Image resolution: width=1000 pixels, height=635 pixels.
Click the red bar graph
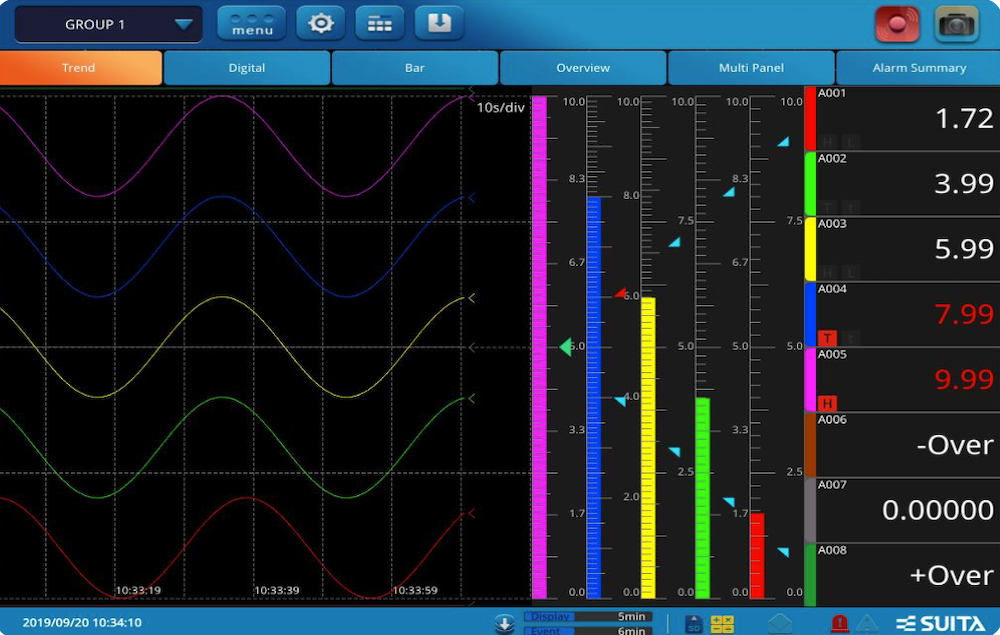tap(757, 556)
